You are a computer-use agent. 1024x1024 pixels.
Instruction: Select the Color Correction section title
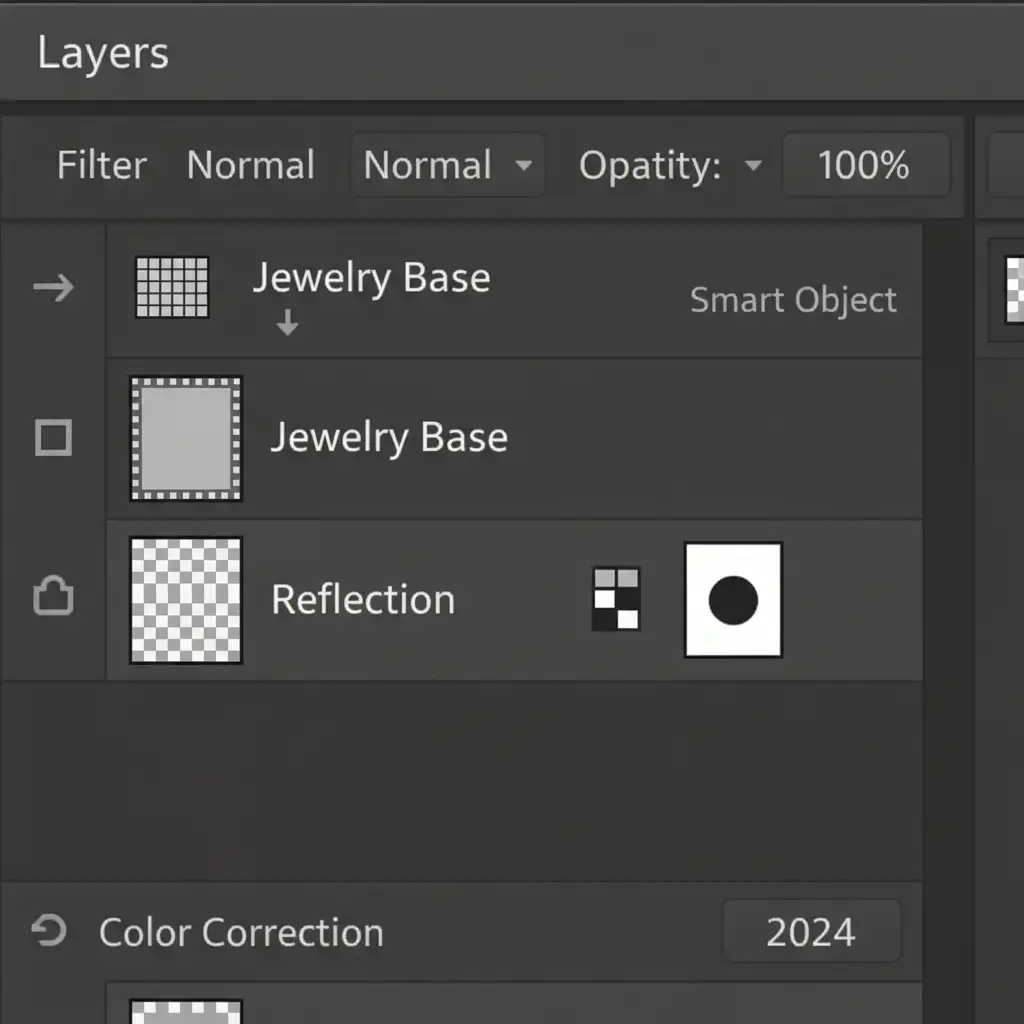pyautogui.click(x=241, y=932)
